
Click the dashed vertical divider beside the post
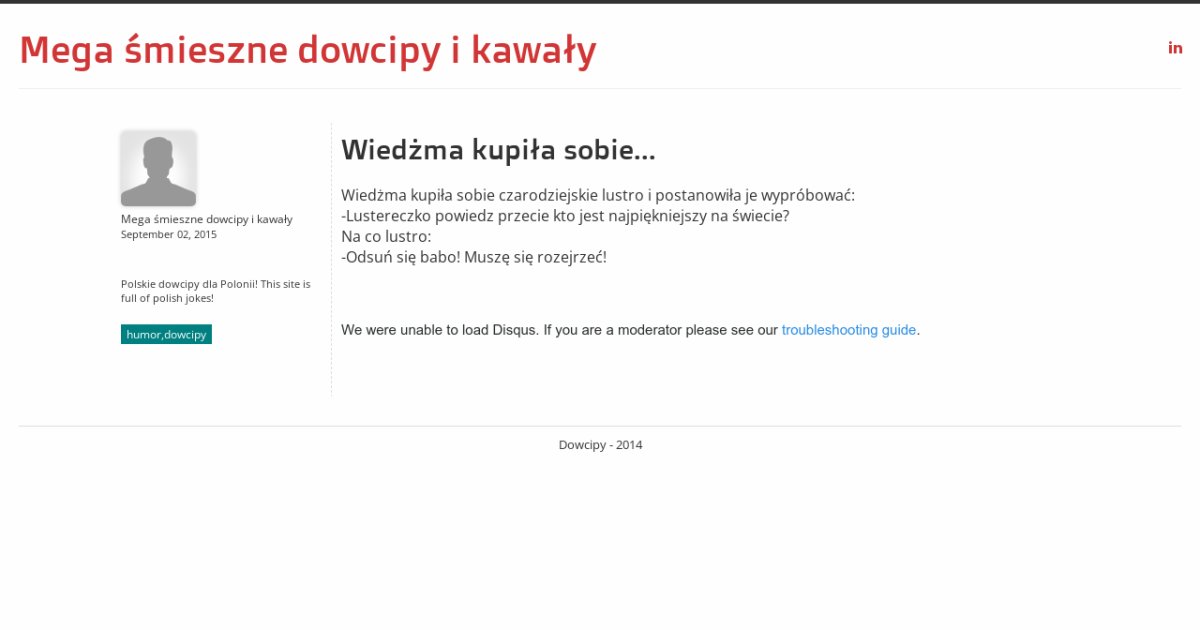[331, 260]
